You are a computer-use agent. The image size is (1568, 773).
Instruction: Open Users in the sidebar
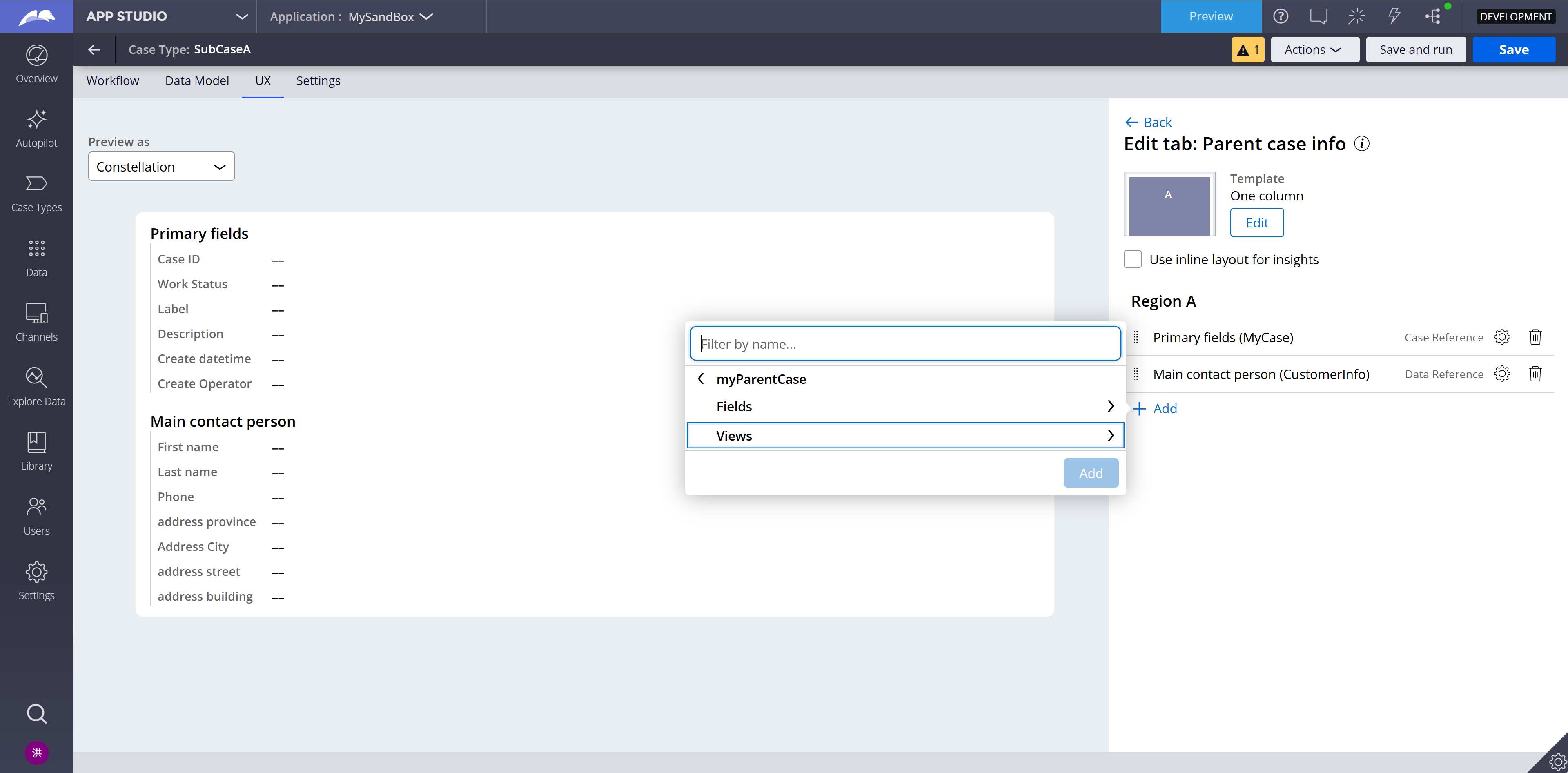click(36, 517)
